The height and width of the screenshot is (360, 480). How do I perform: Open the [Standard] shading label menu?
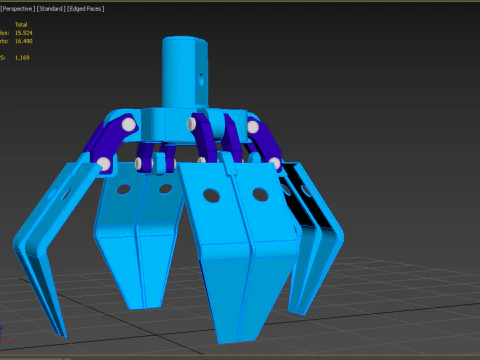click(x=51, y=9)
